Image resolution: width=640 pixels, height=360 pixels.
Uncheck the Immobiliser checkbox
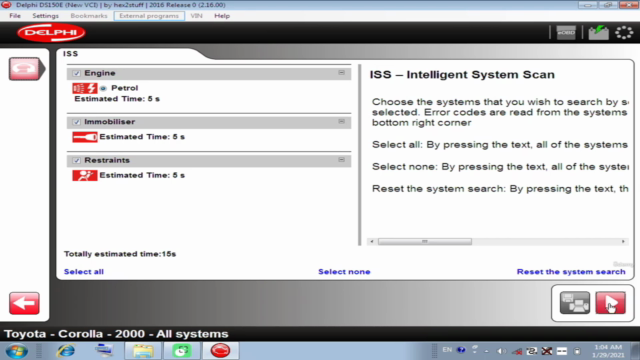(76, 122)
